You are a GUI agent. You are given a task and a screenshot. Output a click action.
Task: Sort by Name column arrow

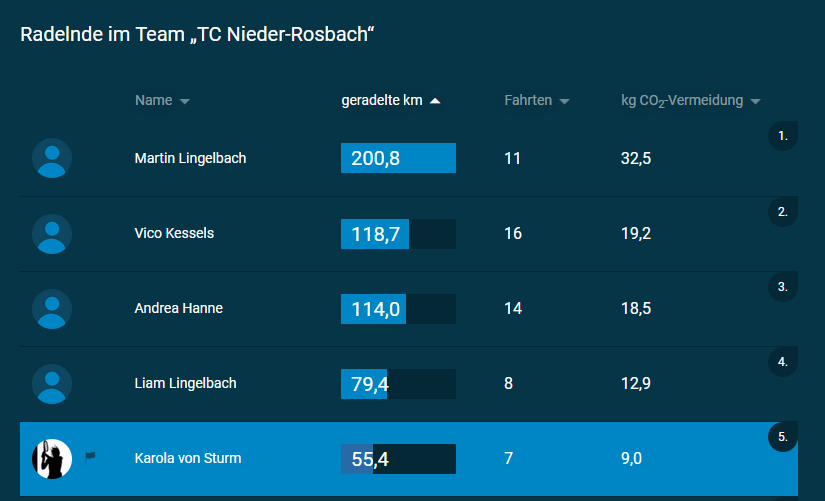[185, 101]
